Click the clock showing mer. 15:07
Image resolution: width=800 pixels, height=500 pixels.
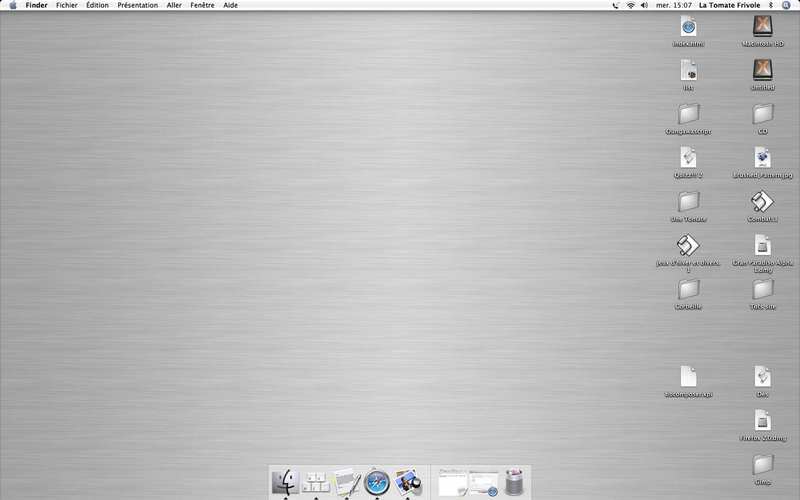coord(674,5)
